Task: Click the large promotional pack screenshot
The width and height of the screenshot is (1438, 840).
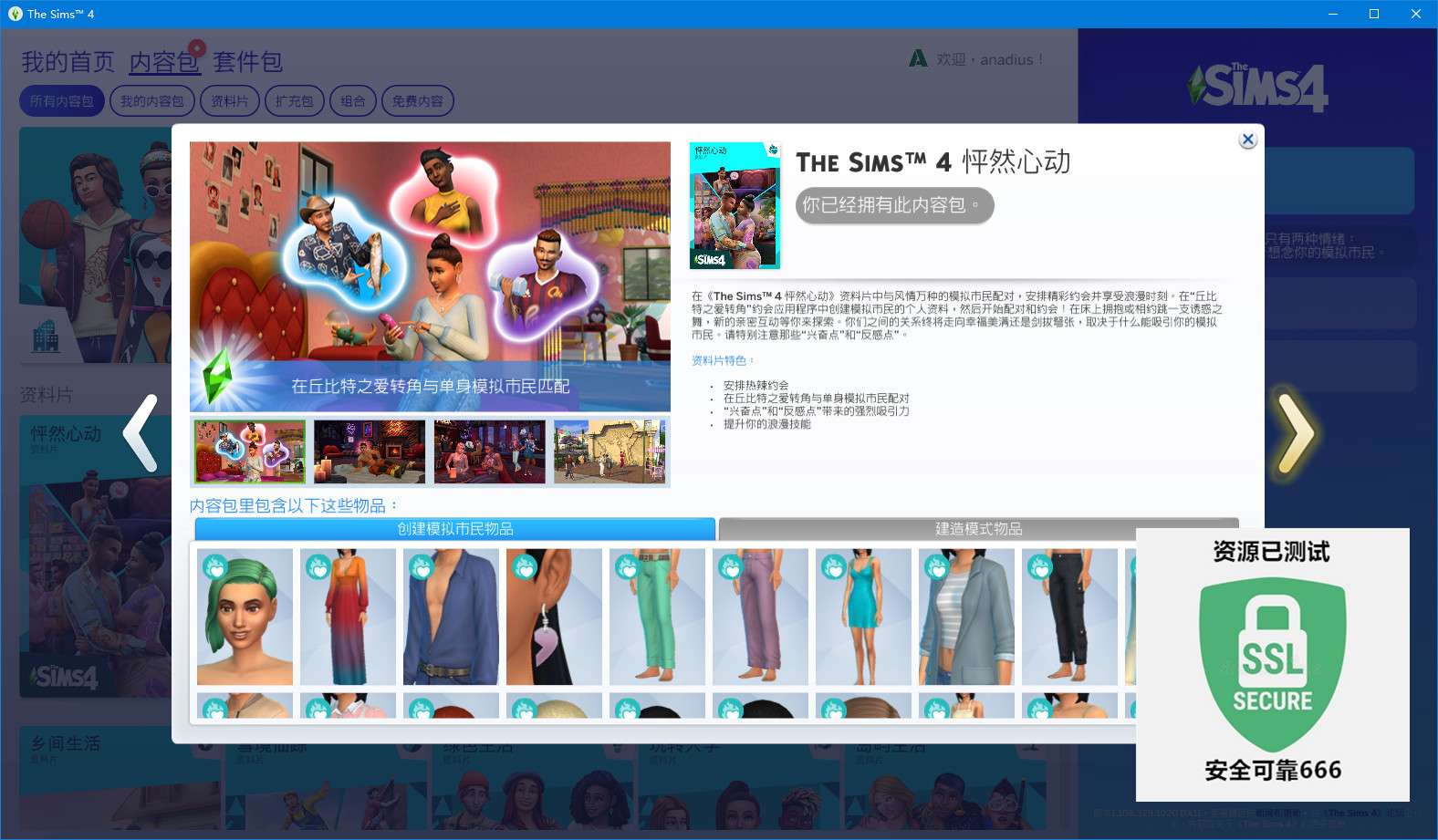Action: pyautogui.click(x=430, y=276)
